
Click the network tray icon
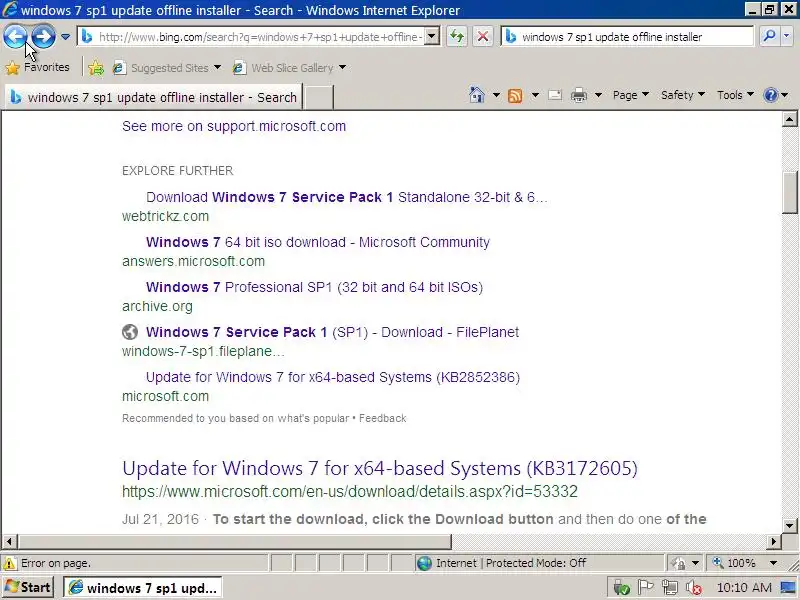[x=670, y=588]
